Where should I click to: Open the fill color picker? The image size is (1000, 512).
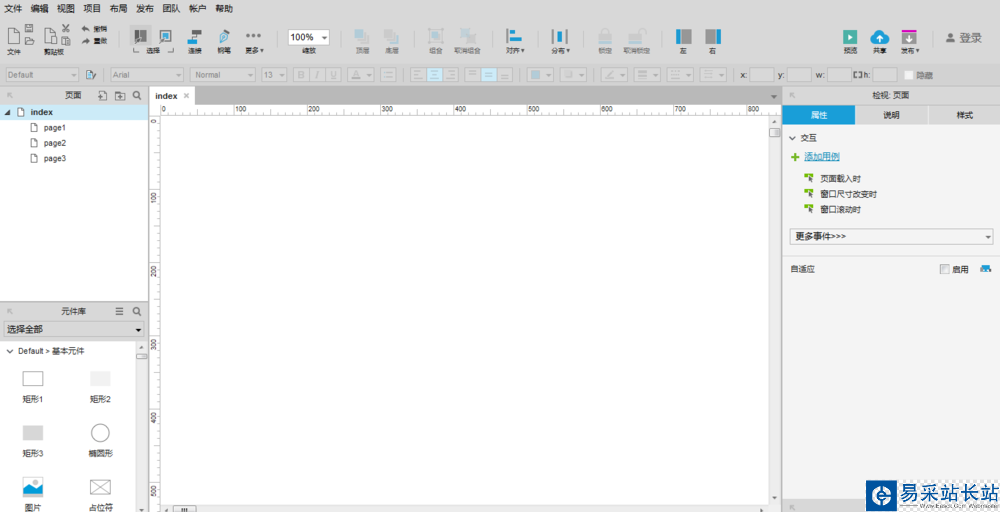coord(540,75)
